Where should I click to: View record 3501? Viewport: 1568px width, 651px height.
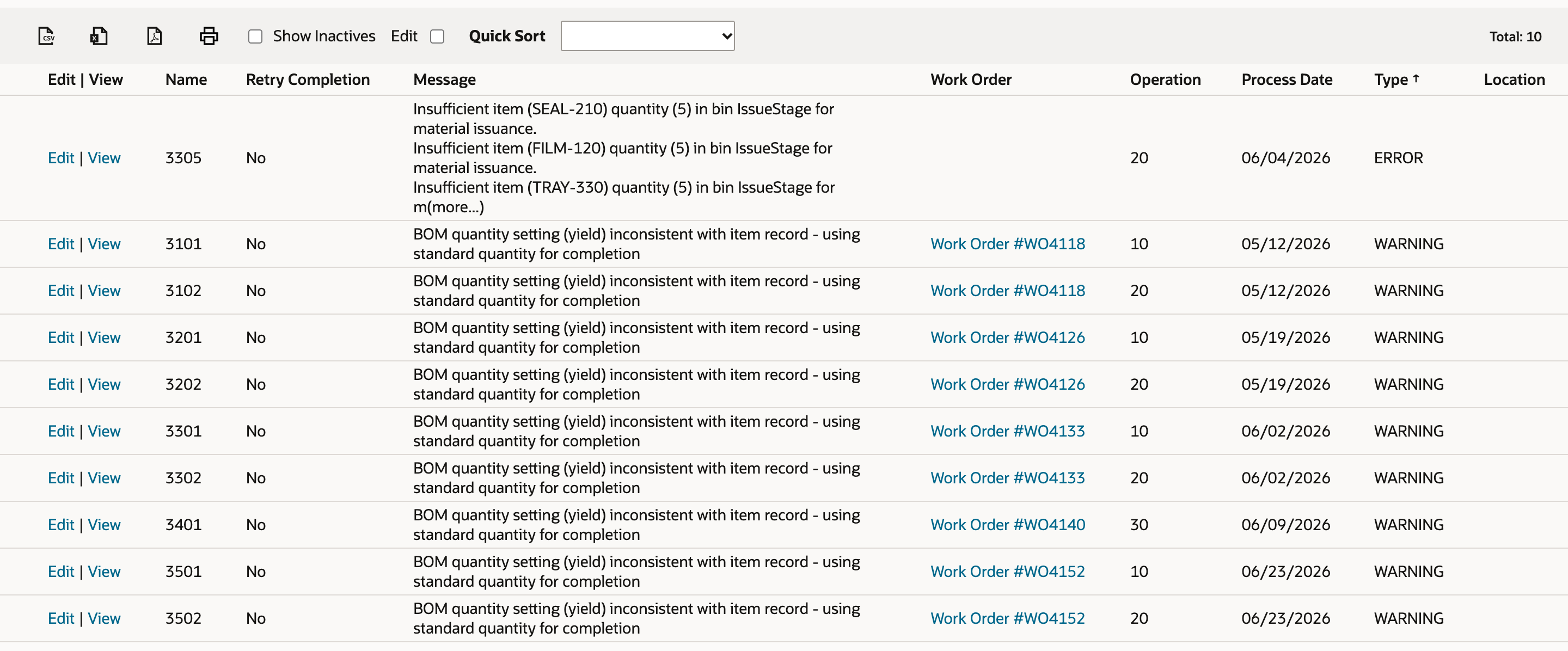104,572
